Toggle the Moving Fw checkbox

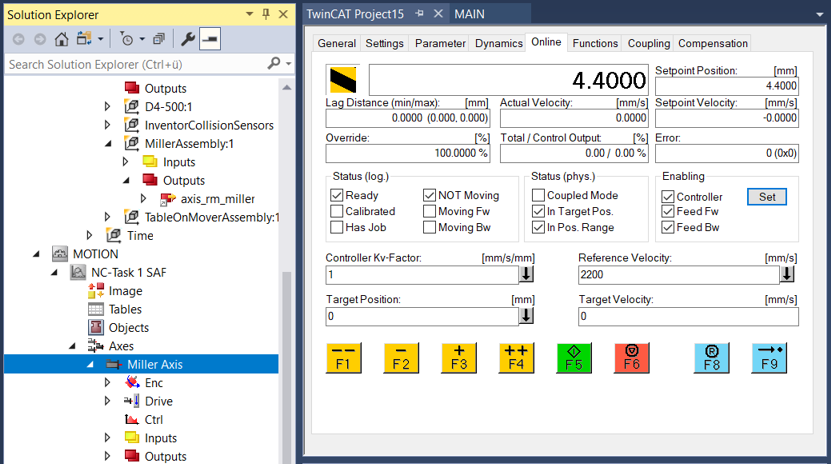[429, 211]
